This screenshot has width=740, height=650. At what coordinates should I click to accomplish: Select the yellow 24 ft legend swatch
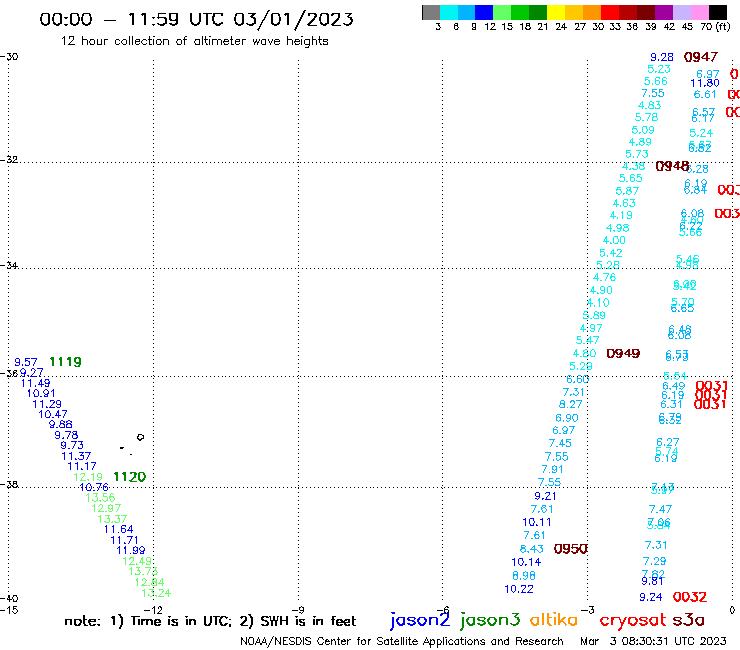[555, 12]
